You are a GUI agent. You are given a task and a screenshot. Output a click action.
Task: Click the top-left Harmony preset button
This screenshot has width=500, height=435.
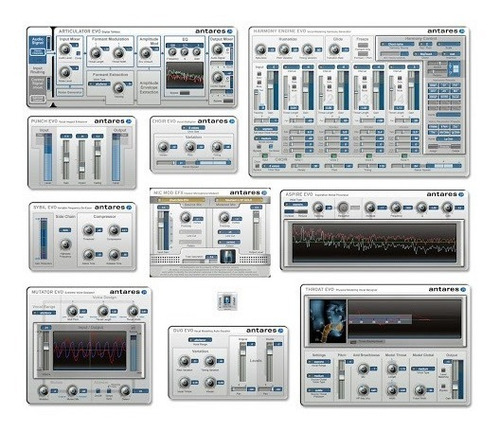click(433, 85)
